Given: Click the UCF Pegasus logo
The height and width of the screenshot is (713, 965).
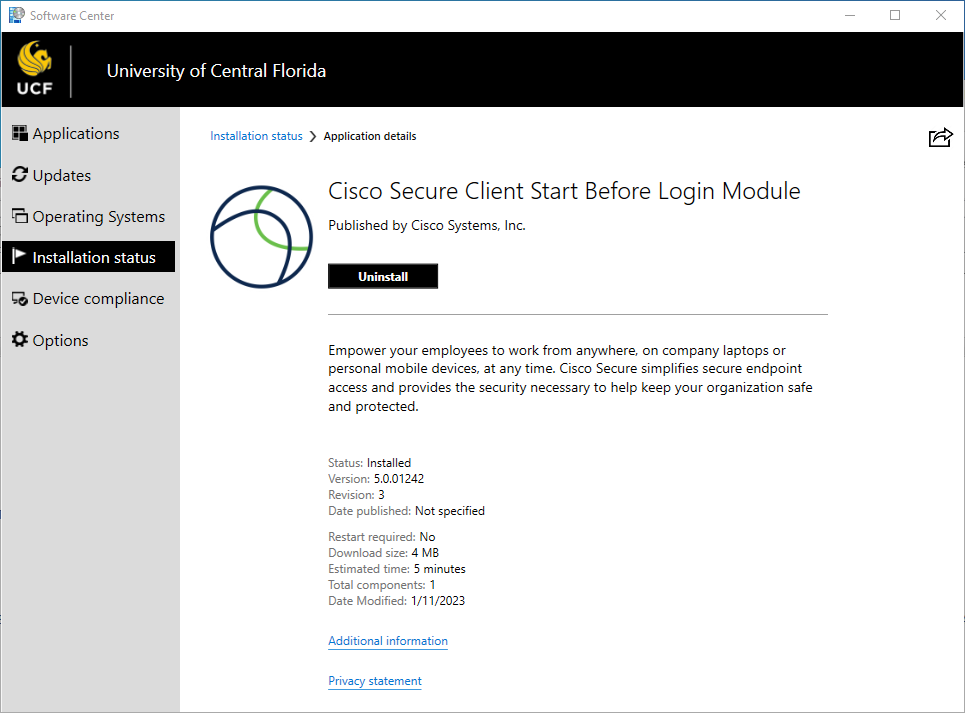Looking at the screenshot, I should [35, 69].
